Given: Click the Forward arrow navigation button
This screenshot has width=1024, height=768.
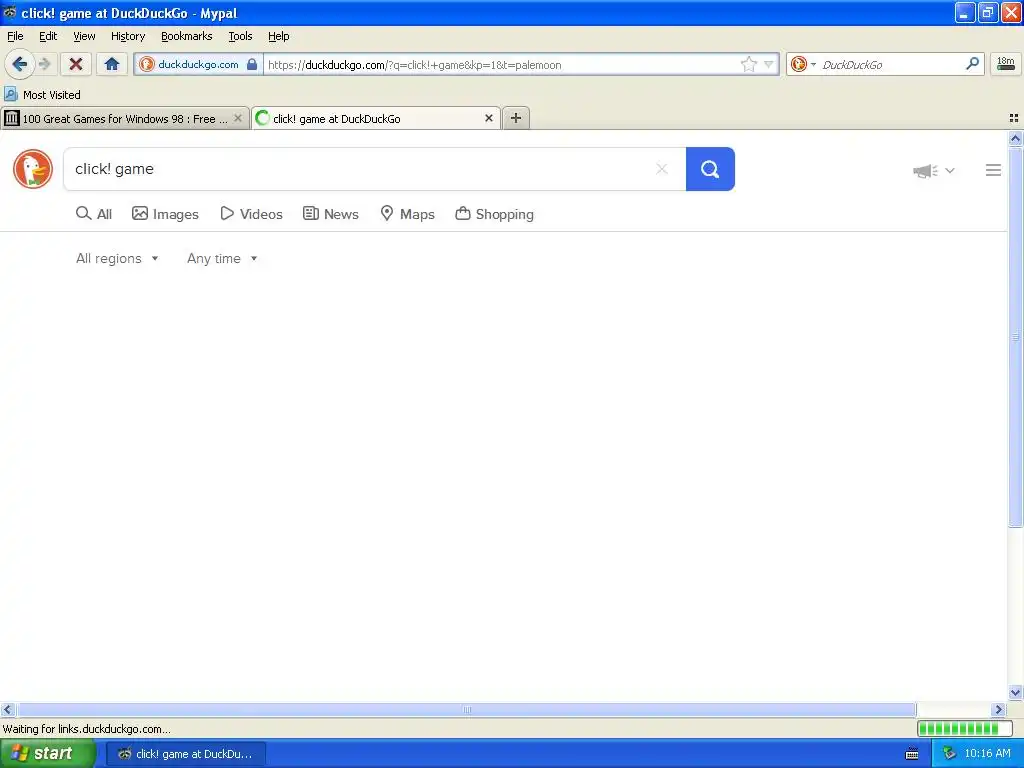Looking at the screenshot, I should [44, 64].
